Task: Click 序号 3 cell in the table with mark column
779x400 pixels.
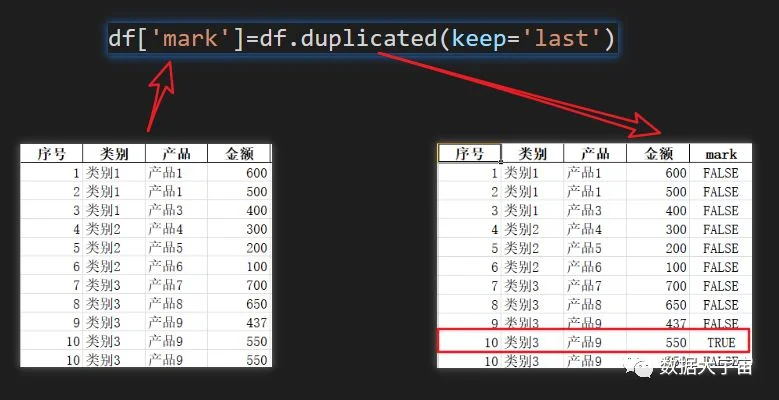Action: pos(469,211)
